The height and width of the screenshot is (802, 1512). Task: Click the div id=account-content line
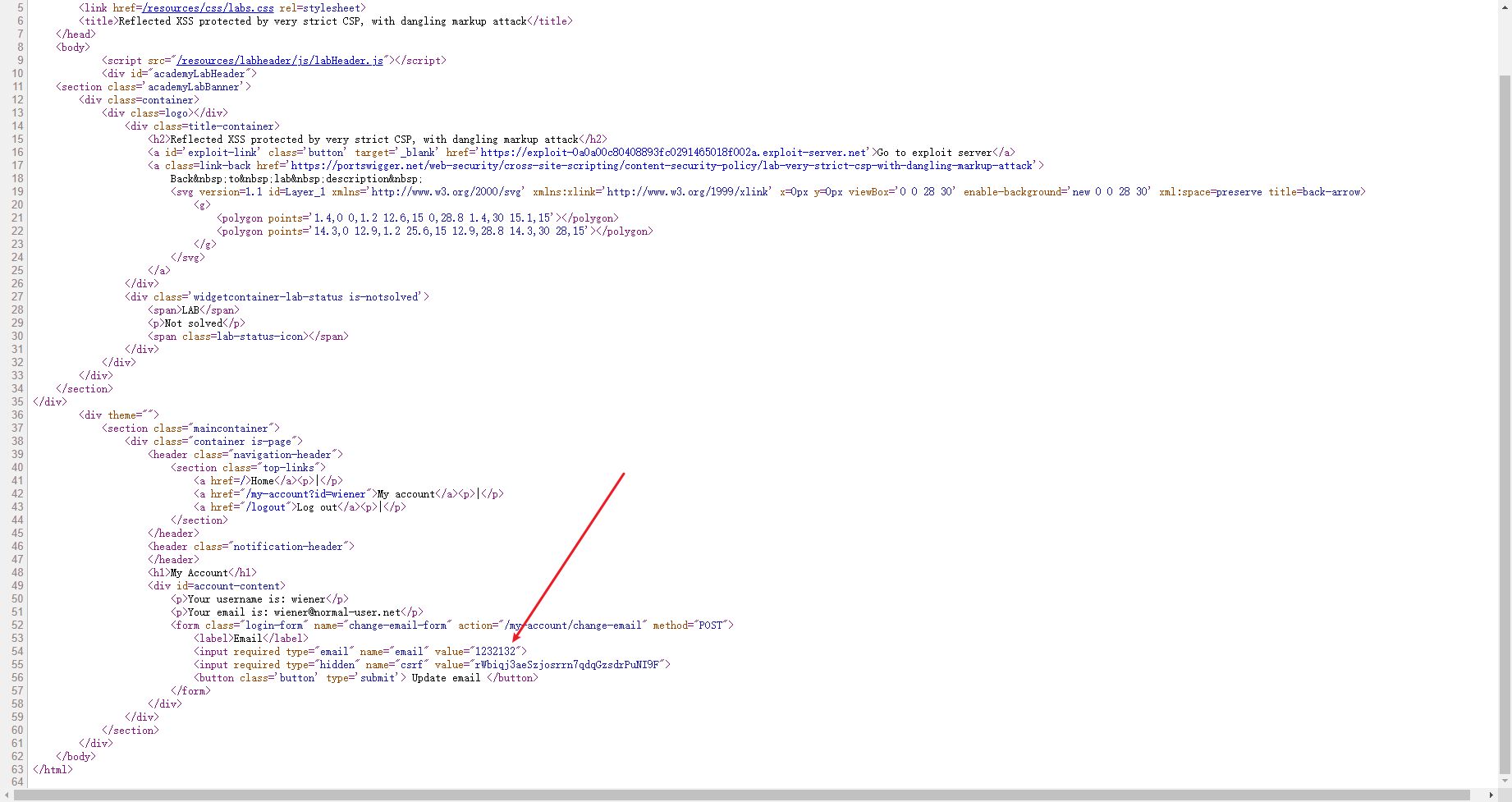point(217,586)
